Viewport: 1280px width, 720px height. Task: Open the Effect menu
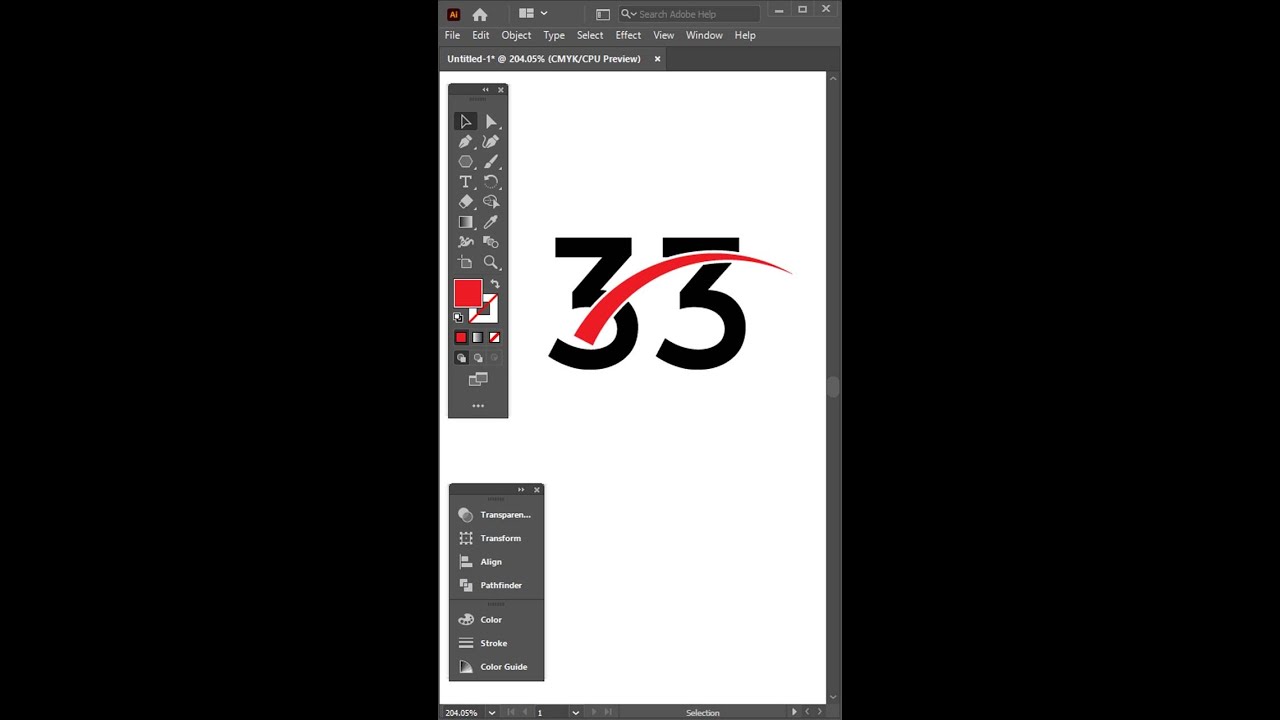pyautogui.click(x=628, y=35)
